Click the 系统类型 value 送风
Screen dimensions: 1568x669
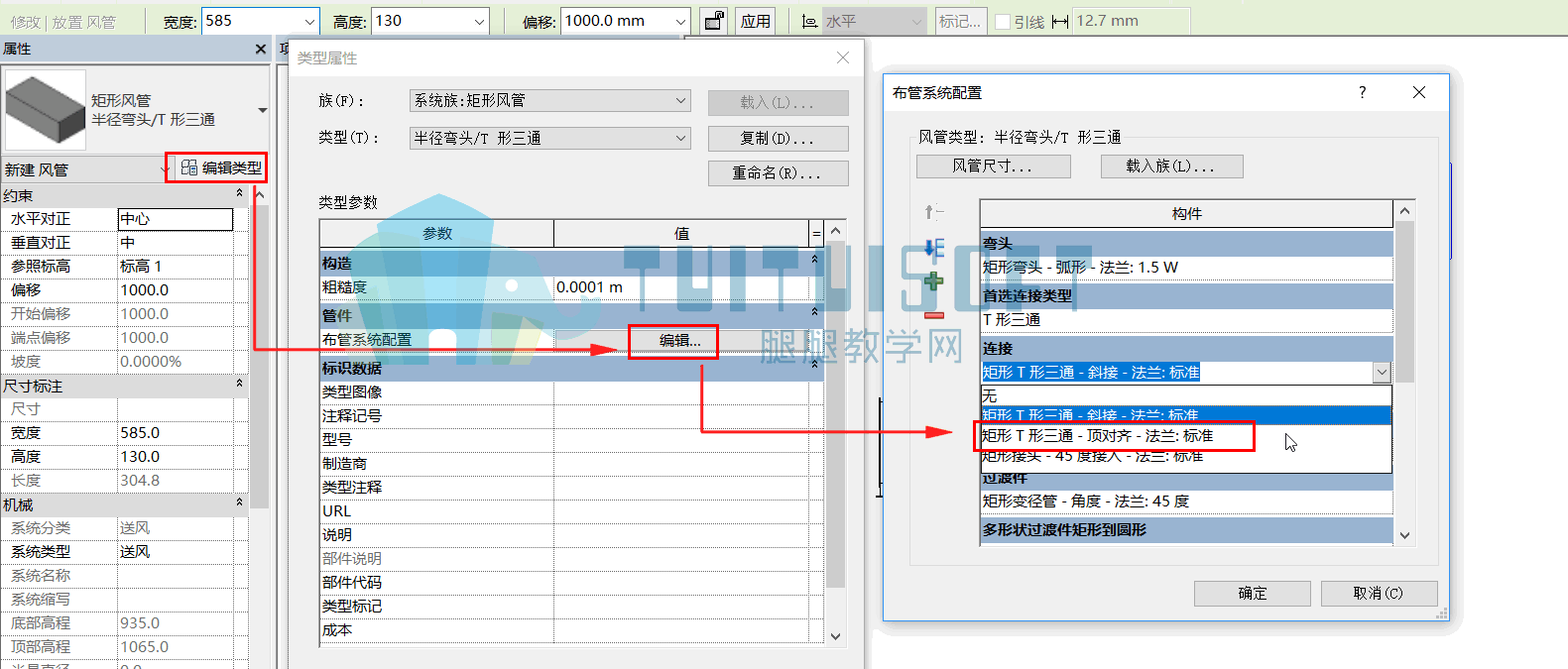tap(176, 552)
